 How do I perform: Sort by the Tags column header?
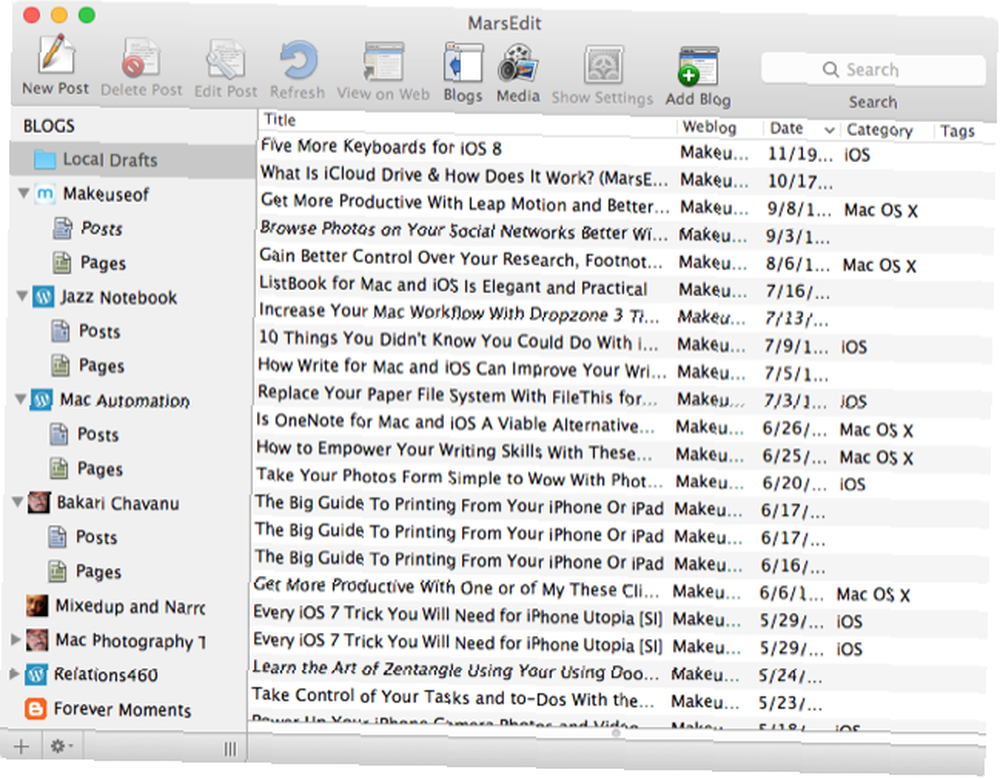[957, 131]
